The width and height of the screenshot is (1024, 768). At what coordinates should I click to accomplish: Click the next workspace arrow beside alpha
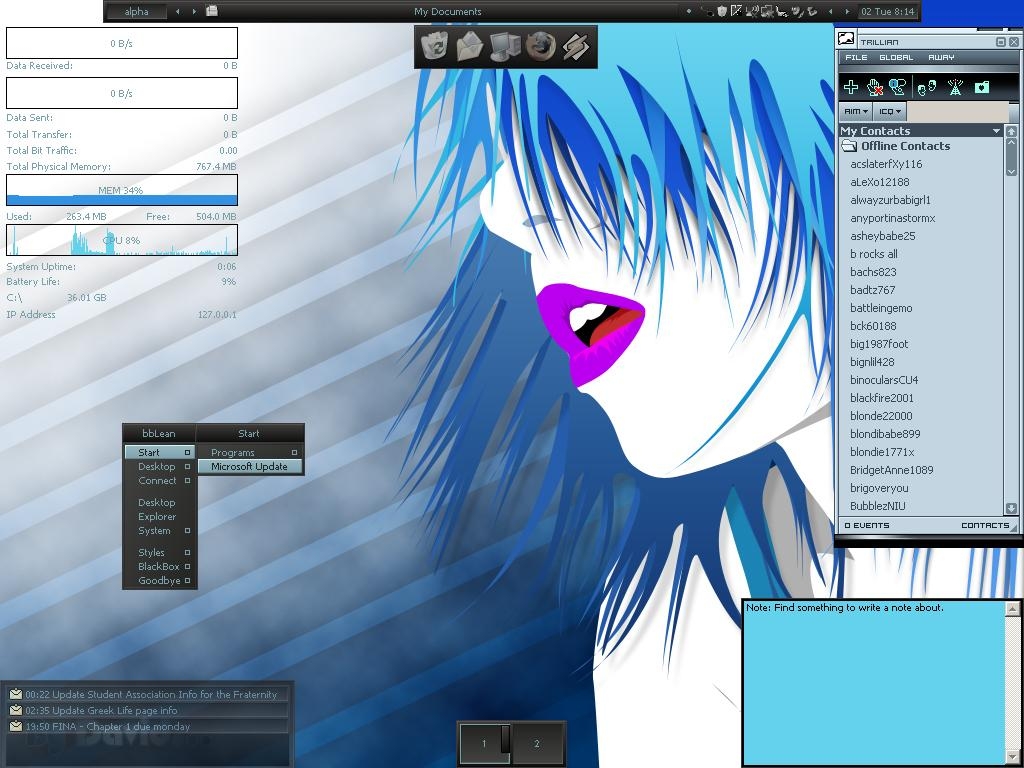194,11
